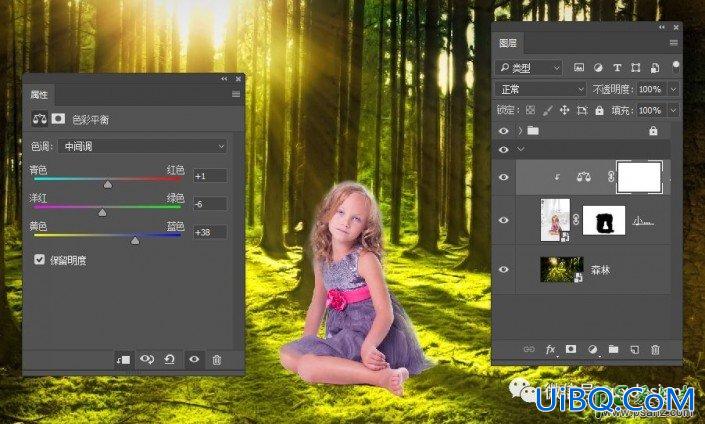This screenshot has width=705, height=424.
Task: Open the 类型 layer filter dropdown
Action: coord(529,68)
